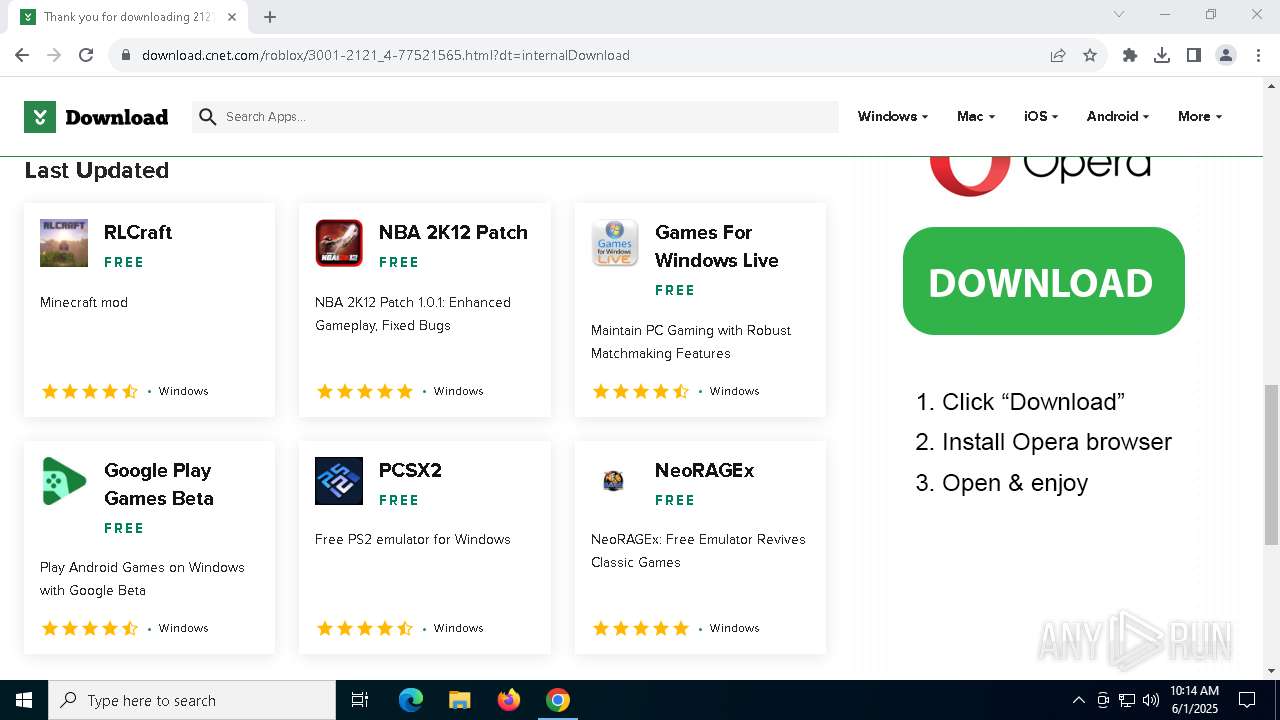Click 'Free PS2 emulator for Windows' text
This screenshot has height=720, width=1280.
click(x=413, y=539)
